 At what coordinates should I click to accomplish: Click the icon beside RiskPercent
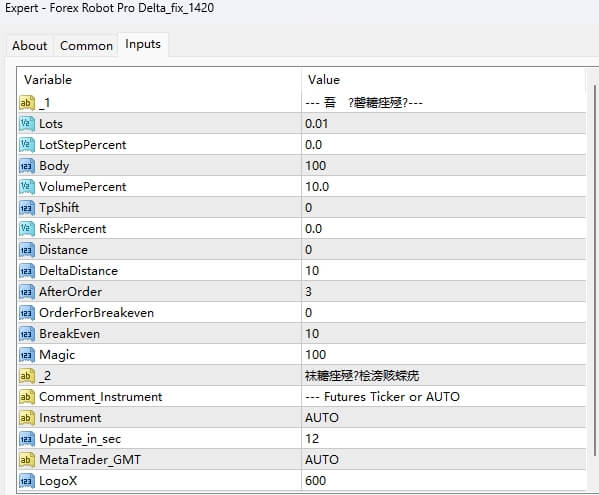click(27, 229)
